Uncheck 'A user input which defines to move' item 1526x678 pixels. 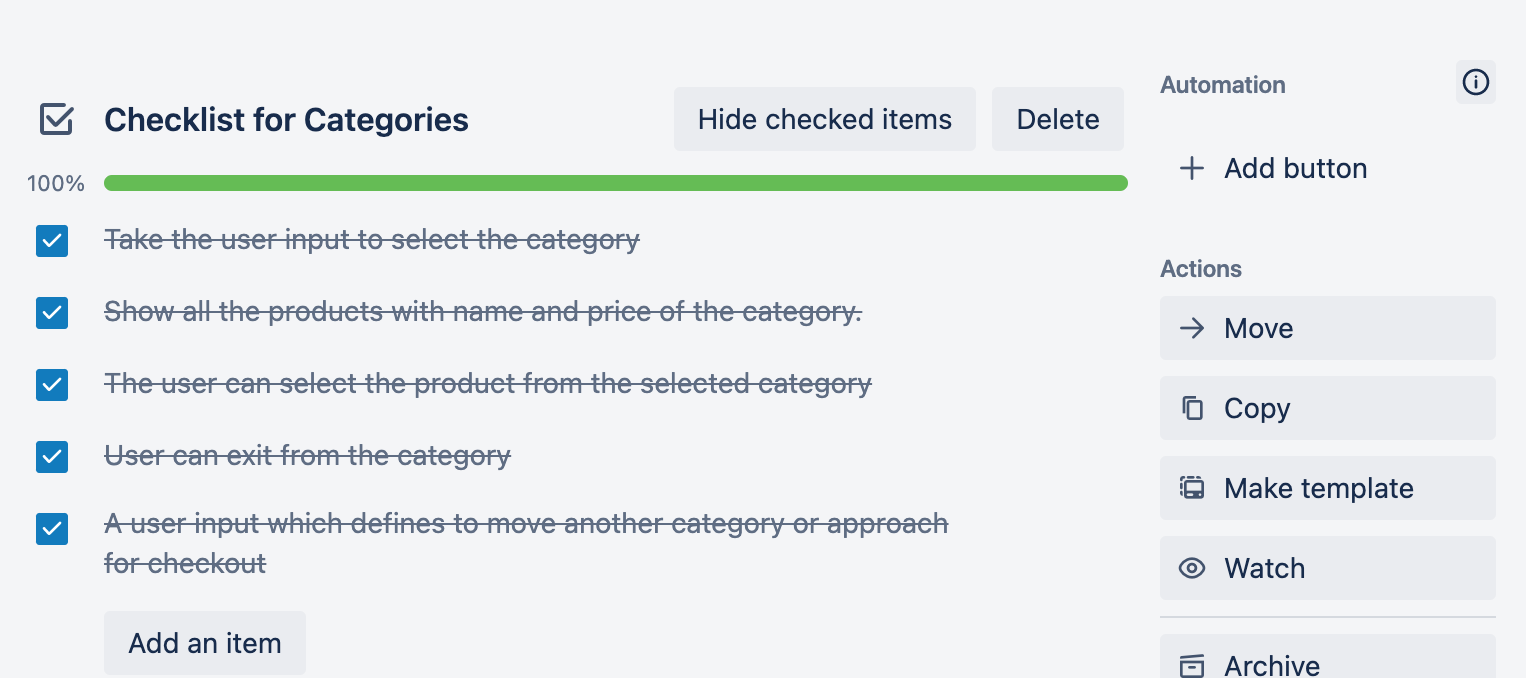click(52, 529)
